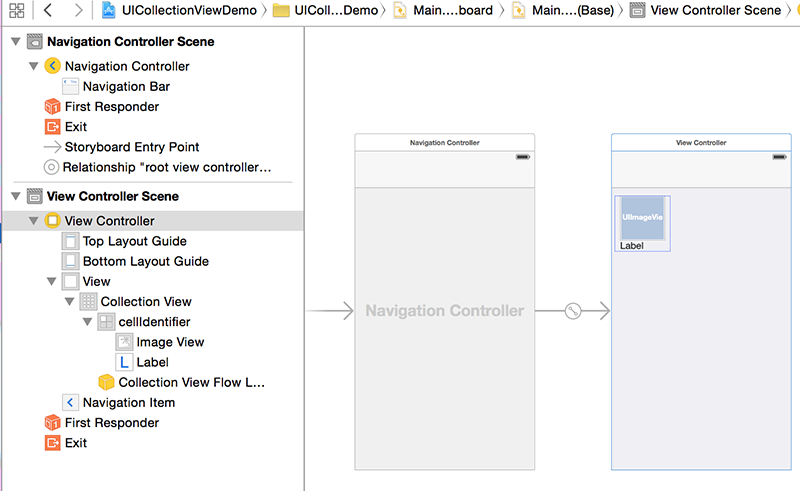Select the Label text in the canvas cell
This screenshot has height=491, width=800.
[632, 246]
